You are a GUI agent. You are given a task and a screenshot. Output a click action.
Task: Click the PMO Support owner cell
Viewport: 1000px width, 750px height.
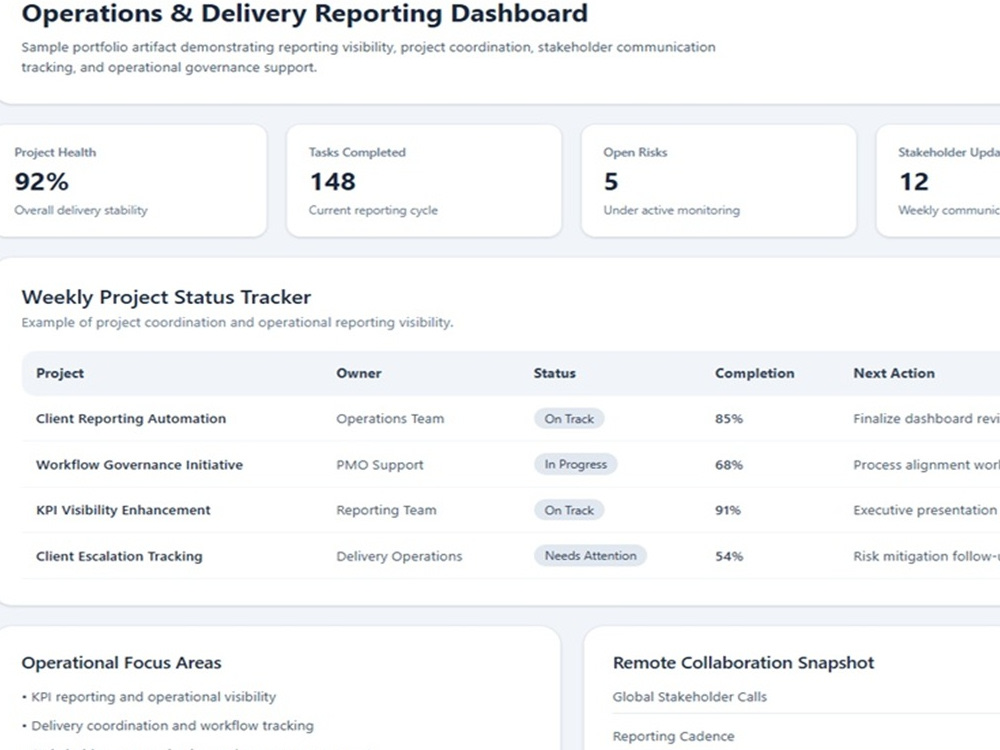[379, 465]
